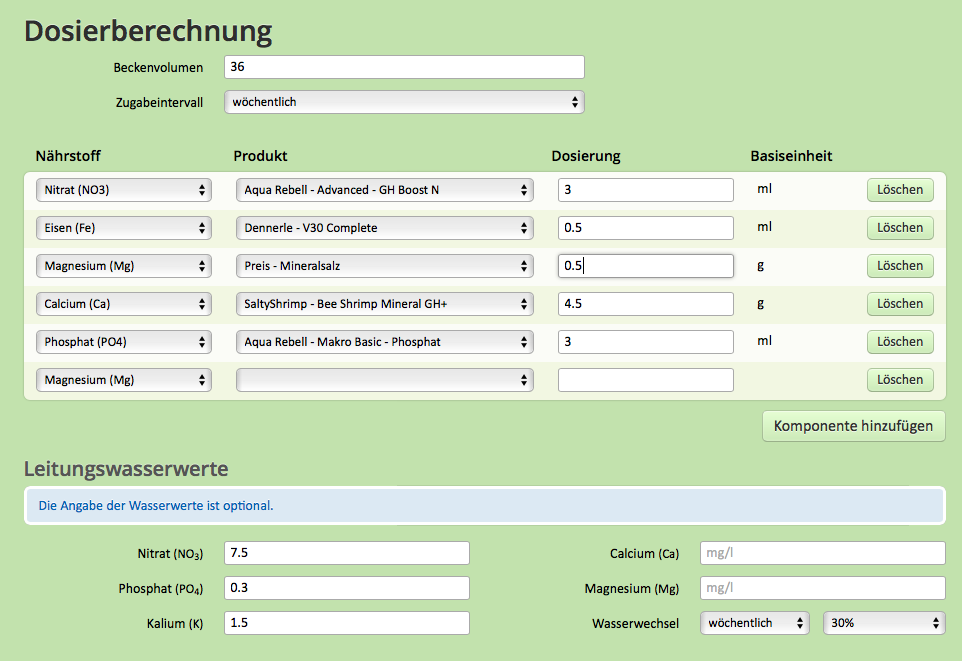Click the Dosierung column header

pyautogui.click(x=586, y=156)
